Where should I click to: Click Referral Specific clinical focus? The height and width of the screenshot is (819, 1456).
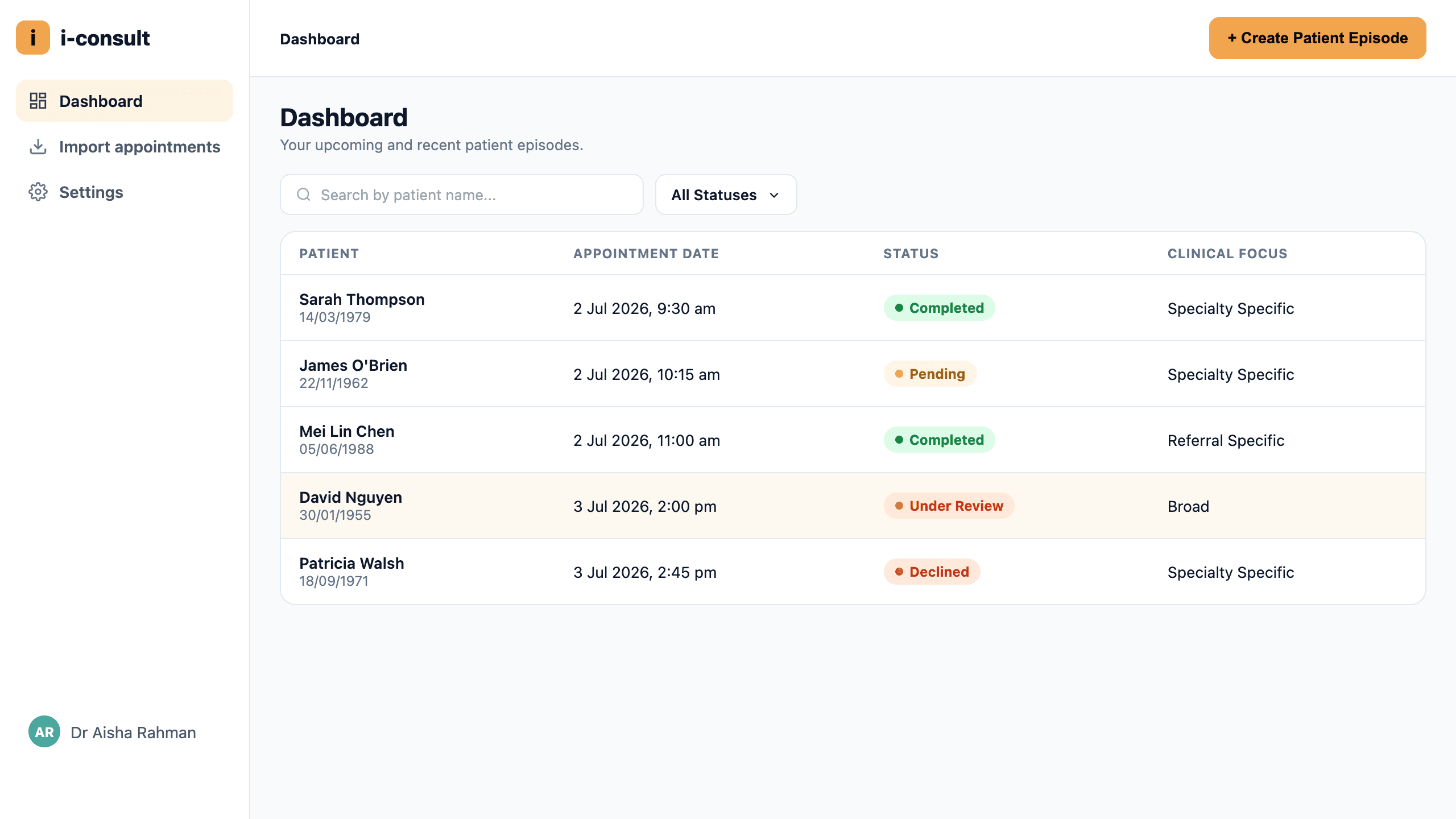click(x=1226, y=440)
